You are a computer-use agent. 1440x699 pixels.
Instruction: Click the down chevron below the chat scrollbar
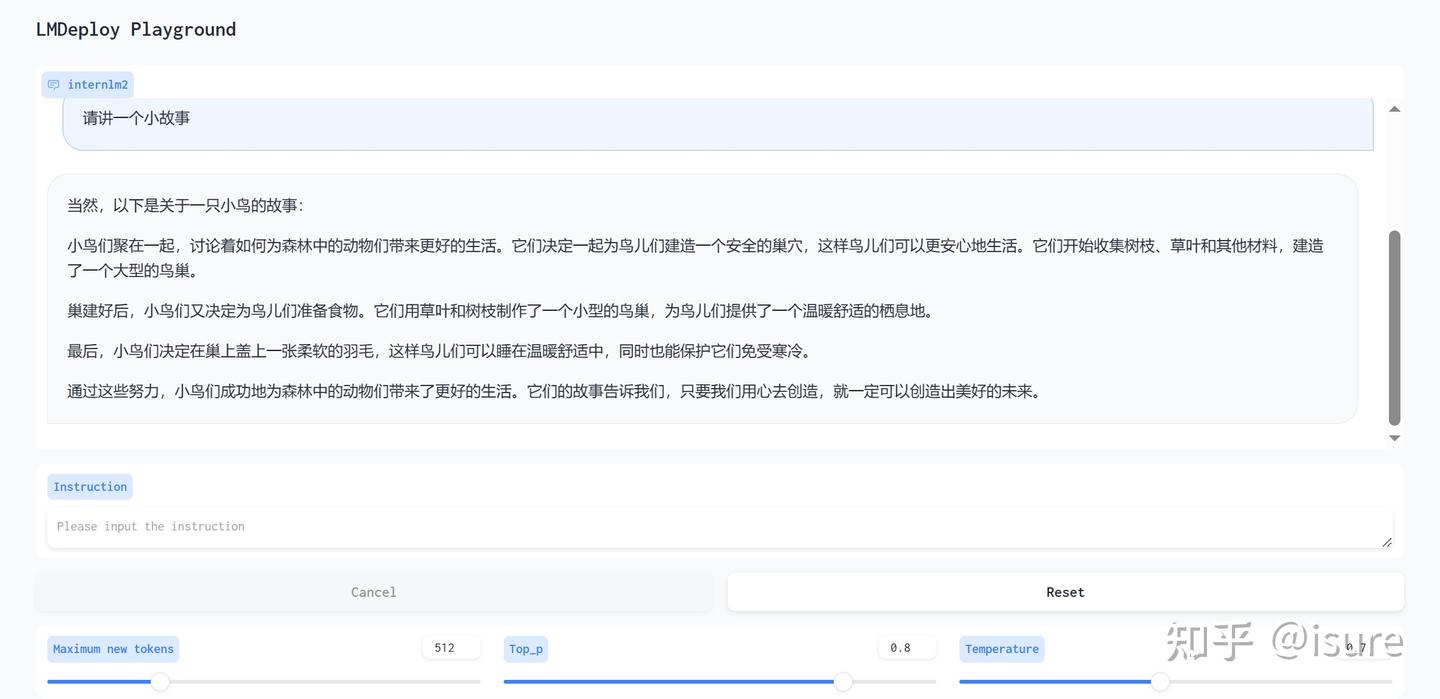(1394, 437)
